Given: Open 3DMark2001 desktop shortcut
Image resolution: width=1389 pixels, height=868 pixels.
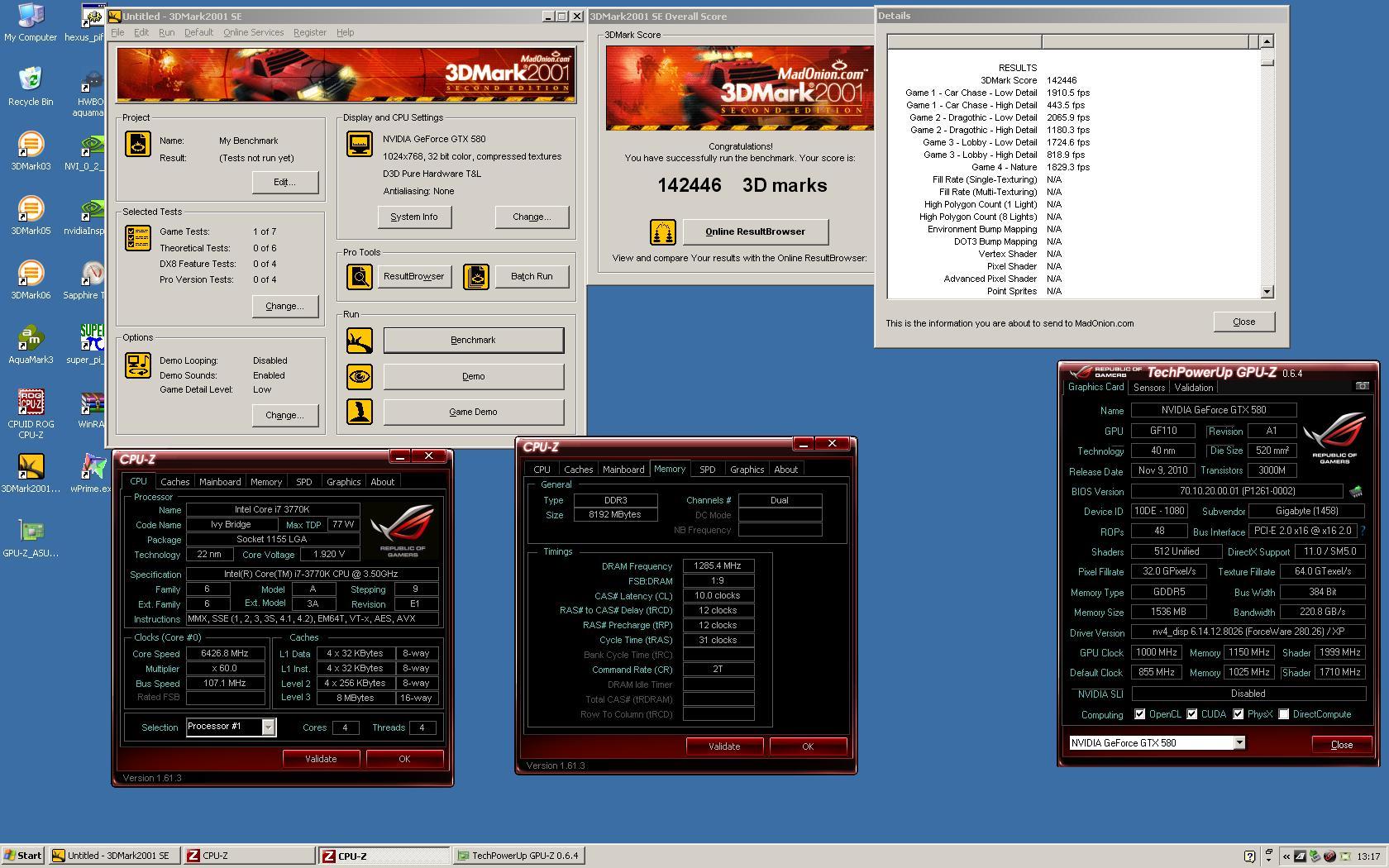Looking at the screenshot, I should point(30,474).
